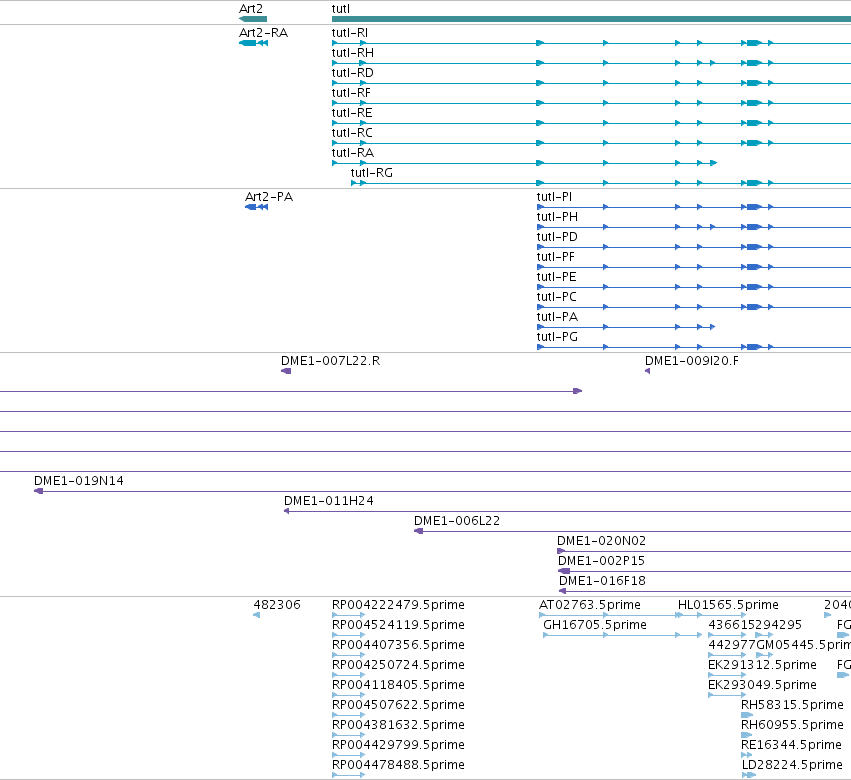Select BAC clone DME1-019N14

(x=79, y=481)
